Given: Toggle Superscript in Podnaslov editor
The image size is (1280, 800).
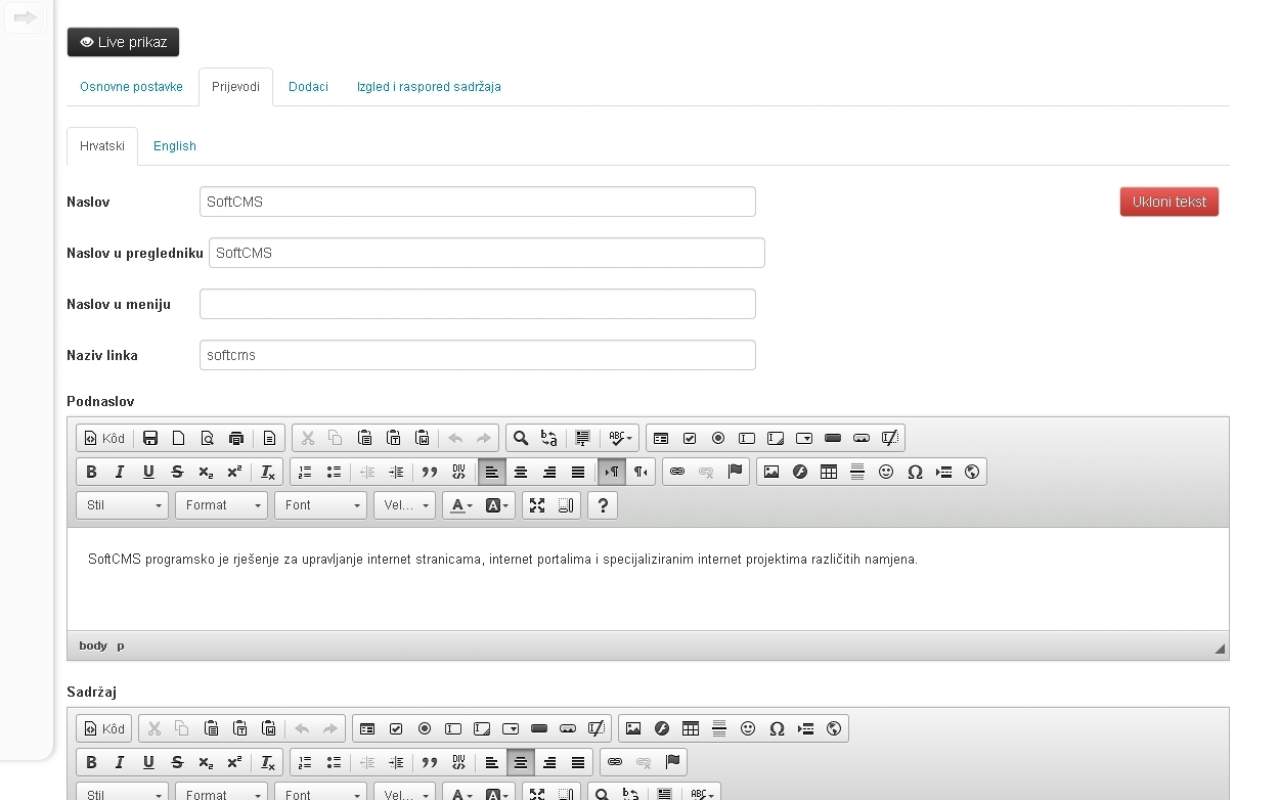Looking at the screenshot, I should 234,472.
